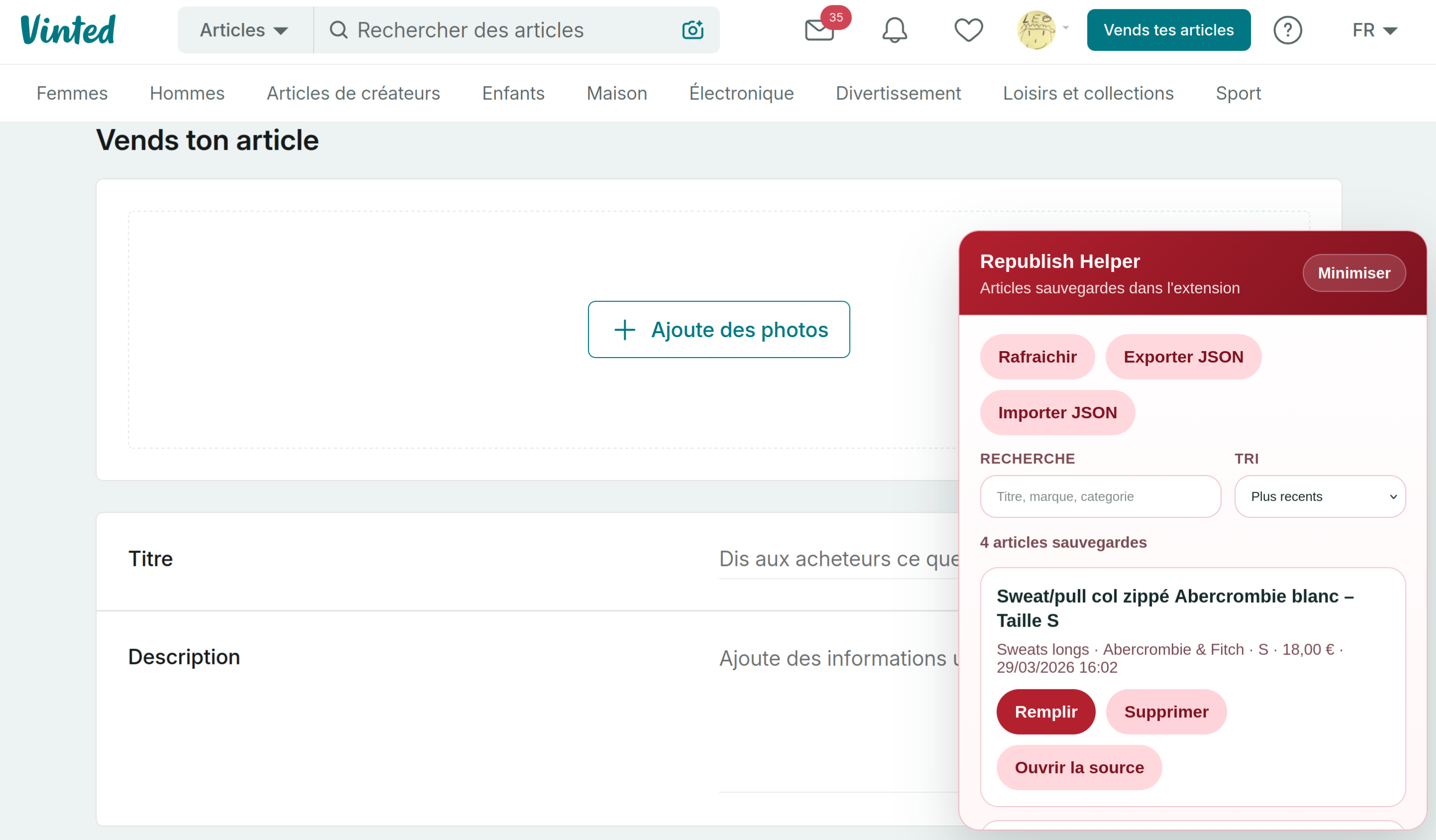Viewport: 1436px width, 840px height.
Task: Click the Rafraichir button
Action: click(1037, 357)
